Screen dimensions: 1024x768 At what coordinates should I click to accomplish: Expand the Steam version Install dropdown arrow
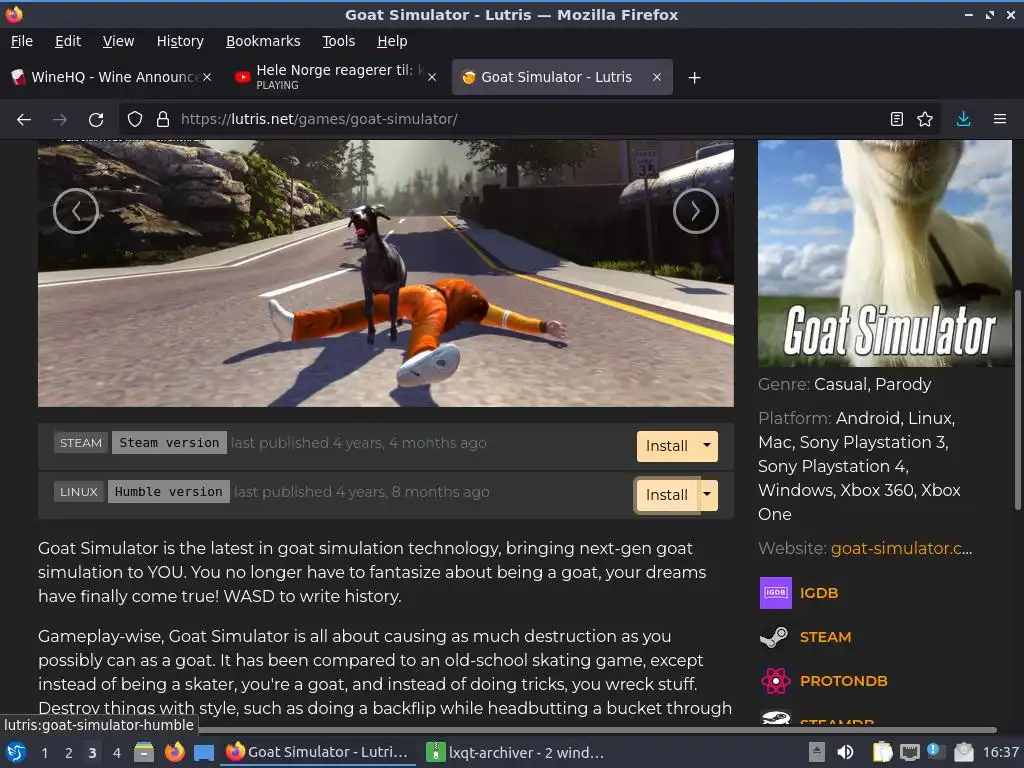click(x=707, y=446)
